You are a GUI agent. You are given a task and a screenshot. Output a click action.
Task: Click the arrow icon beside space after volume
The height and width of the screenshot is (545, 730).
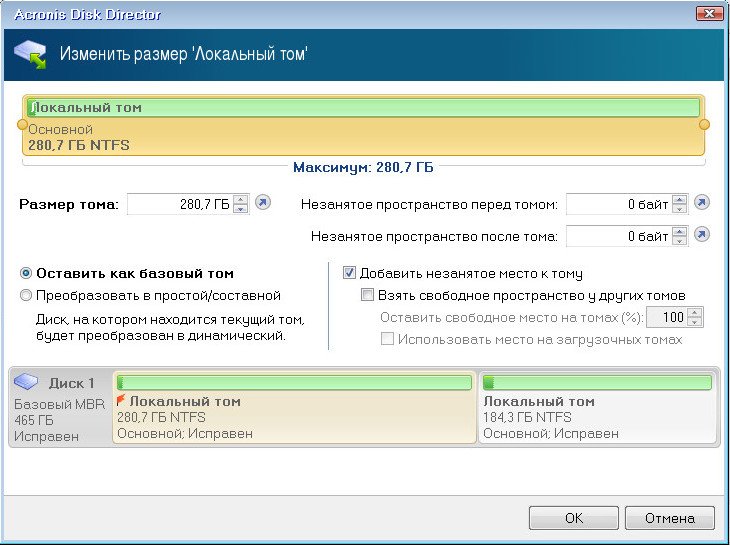pos(702,235)
